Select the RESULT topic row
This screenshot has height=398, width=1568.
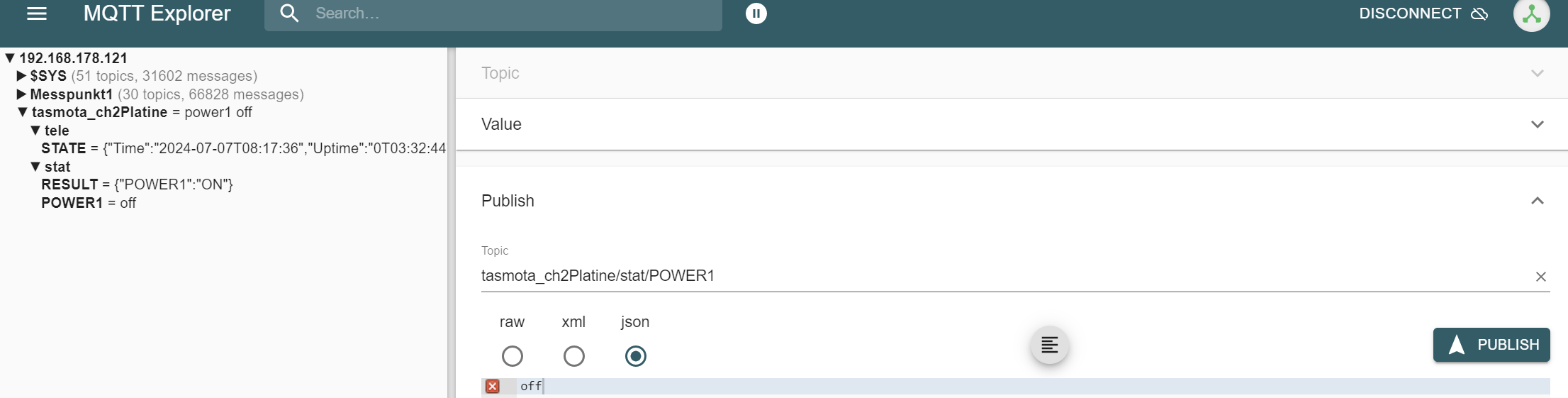[x=137, y=184]
